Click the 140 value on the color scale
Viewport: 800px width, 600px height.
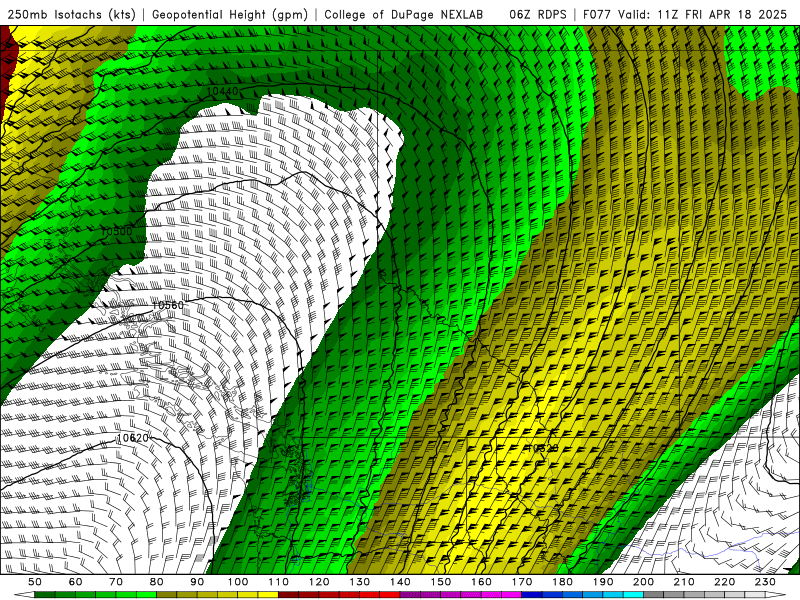400,582
